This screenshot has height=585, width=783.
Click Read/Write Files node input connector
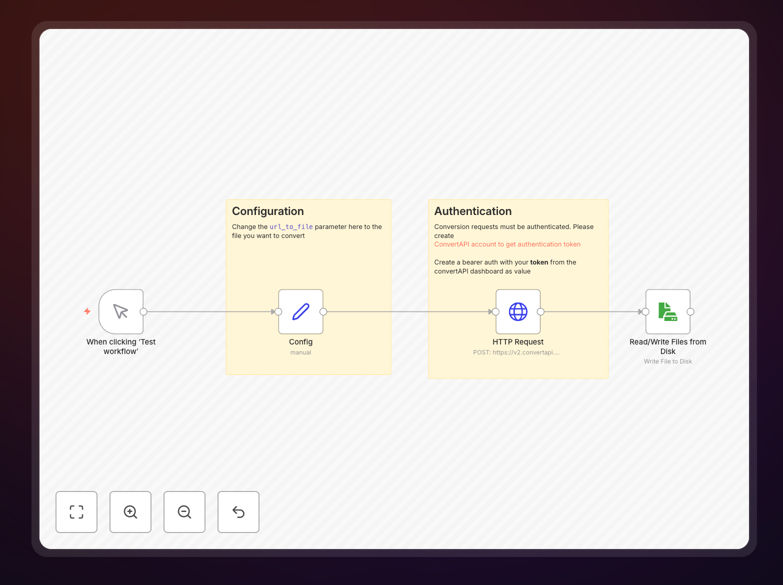coord(645,312)
